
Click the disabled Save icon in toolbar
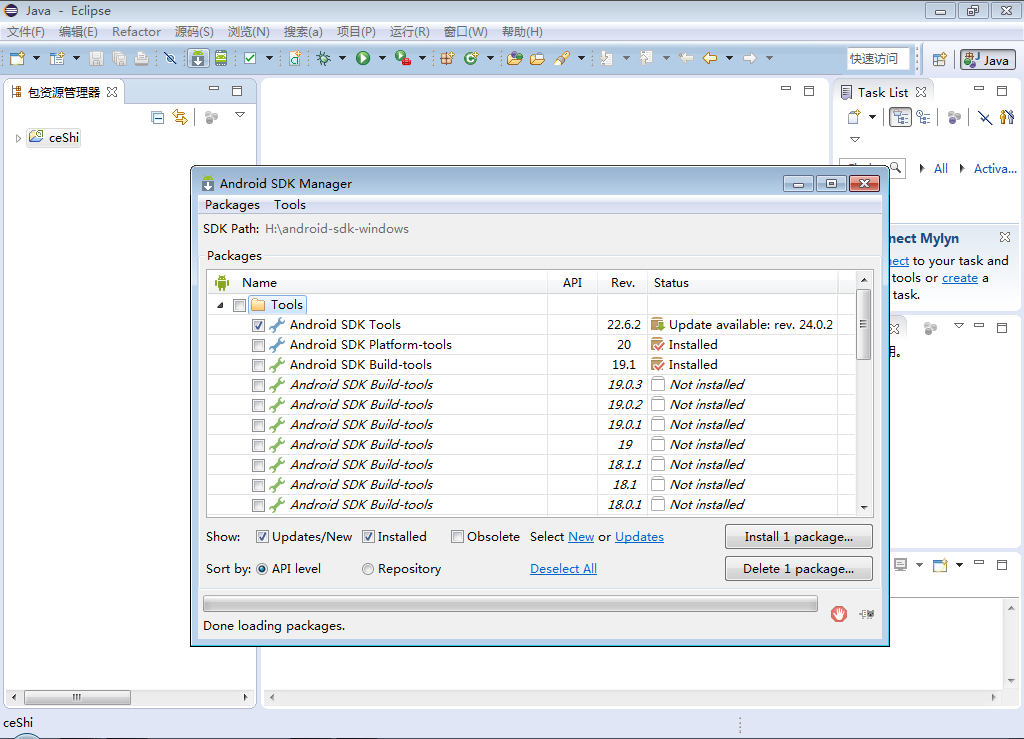point(96,59)
